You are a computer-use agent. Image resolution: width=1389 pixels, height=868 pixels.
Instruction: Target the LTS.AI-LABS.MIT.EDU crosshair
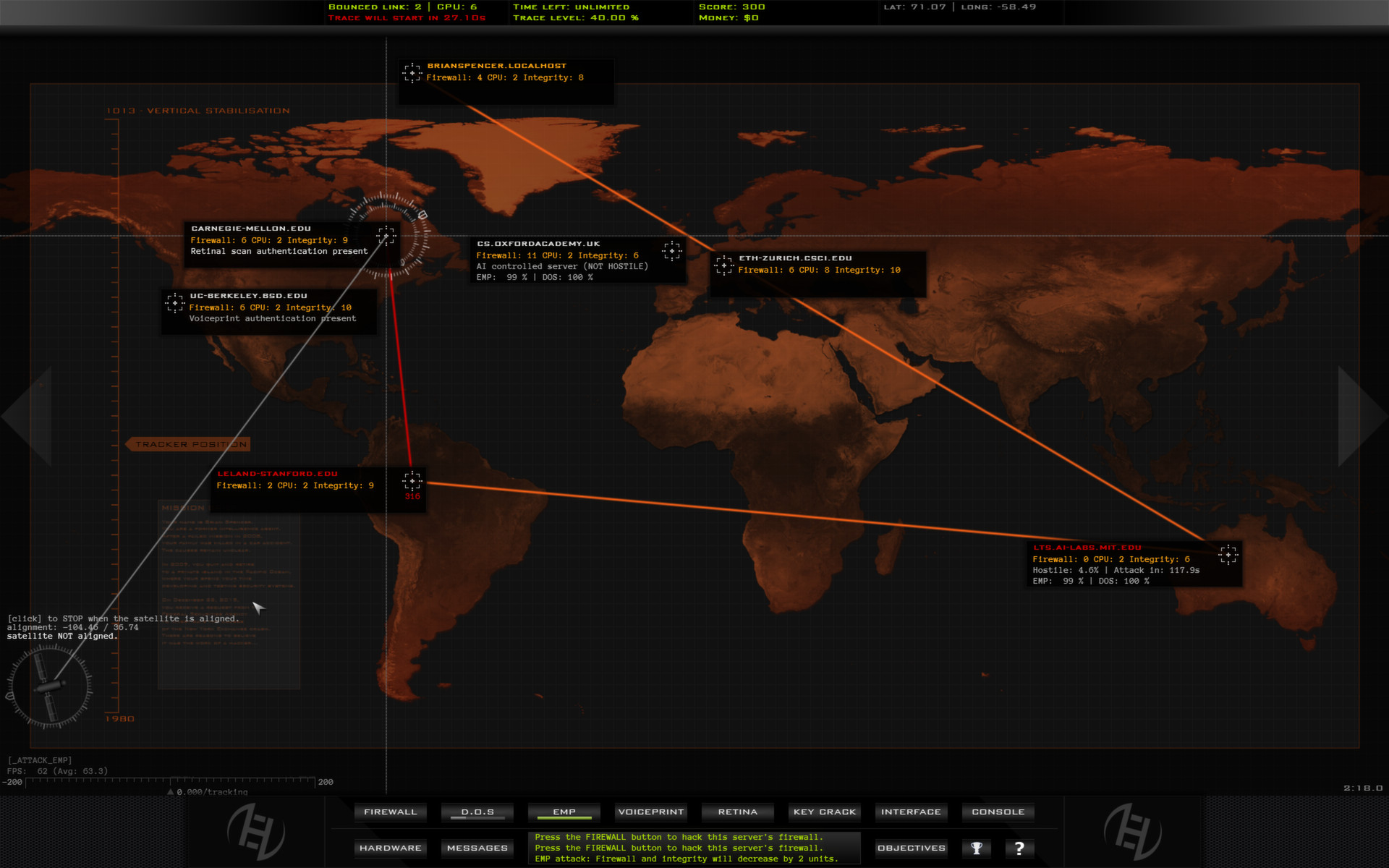click(x=1230, y=555)
